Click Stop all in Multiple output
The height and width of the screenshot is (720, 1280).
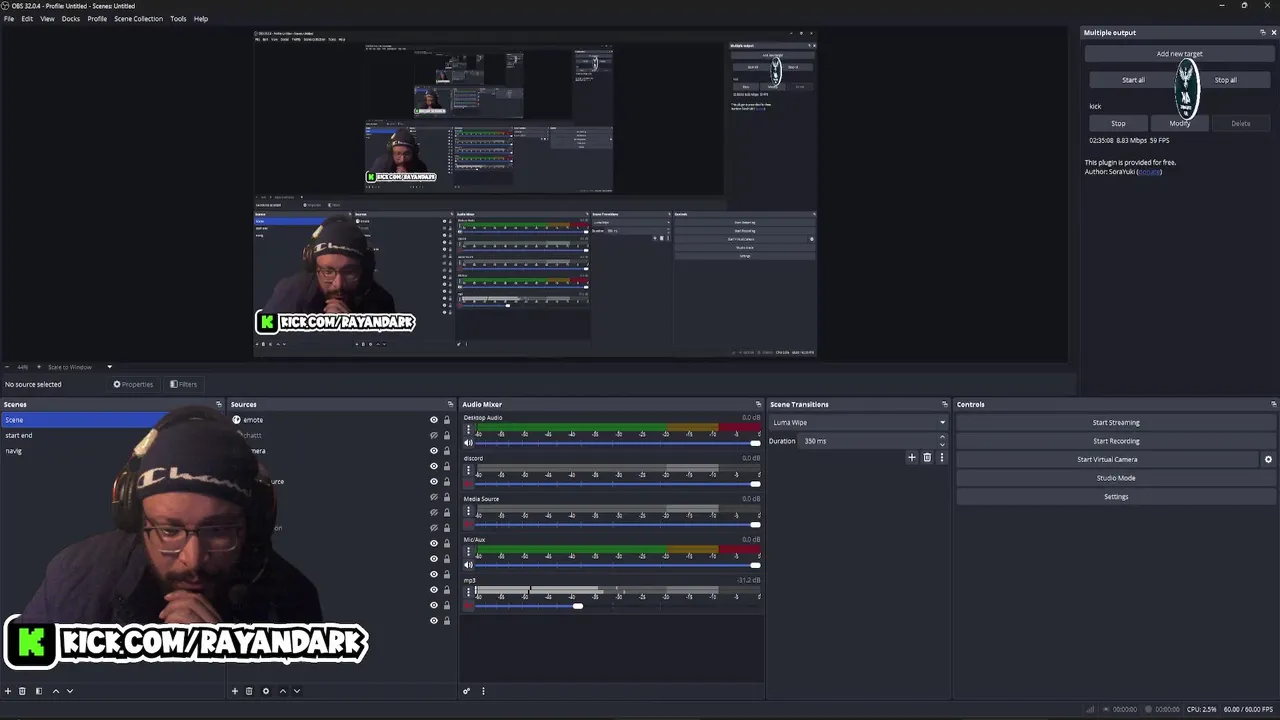pyautogui.click(x=1225, y=80)
